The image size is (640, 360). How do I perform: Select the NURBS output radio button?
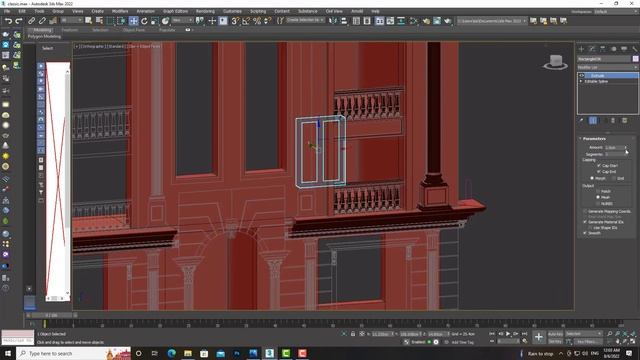[x=598, y=203]
